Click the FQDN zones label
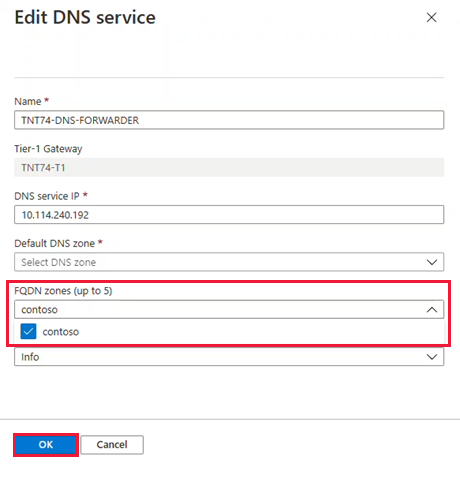 click(63, 291)
